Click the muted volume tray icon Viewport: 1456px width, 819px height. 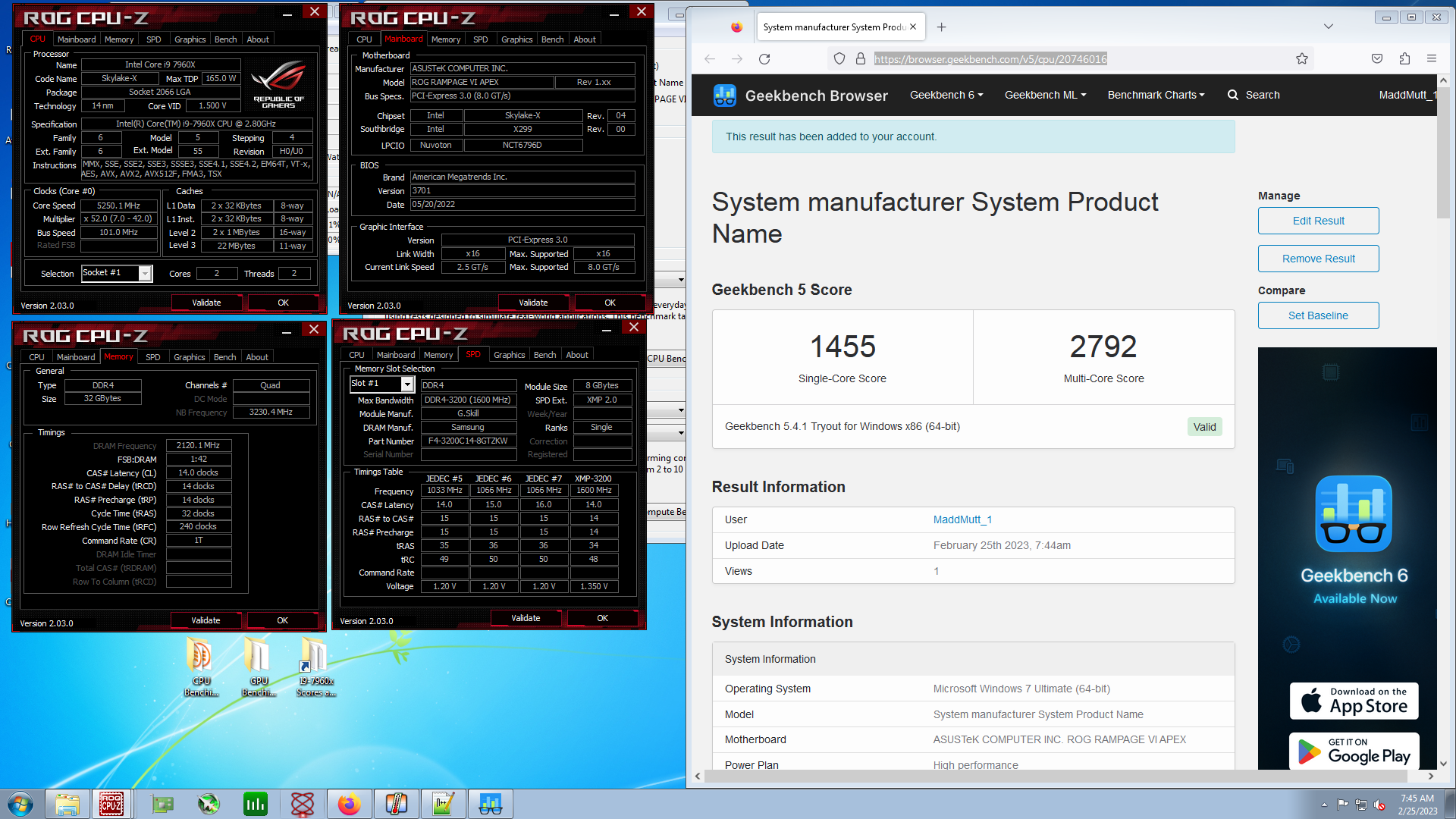point(1379,805)
